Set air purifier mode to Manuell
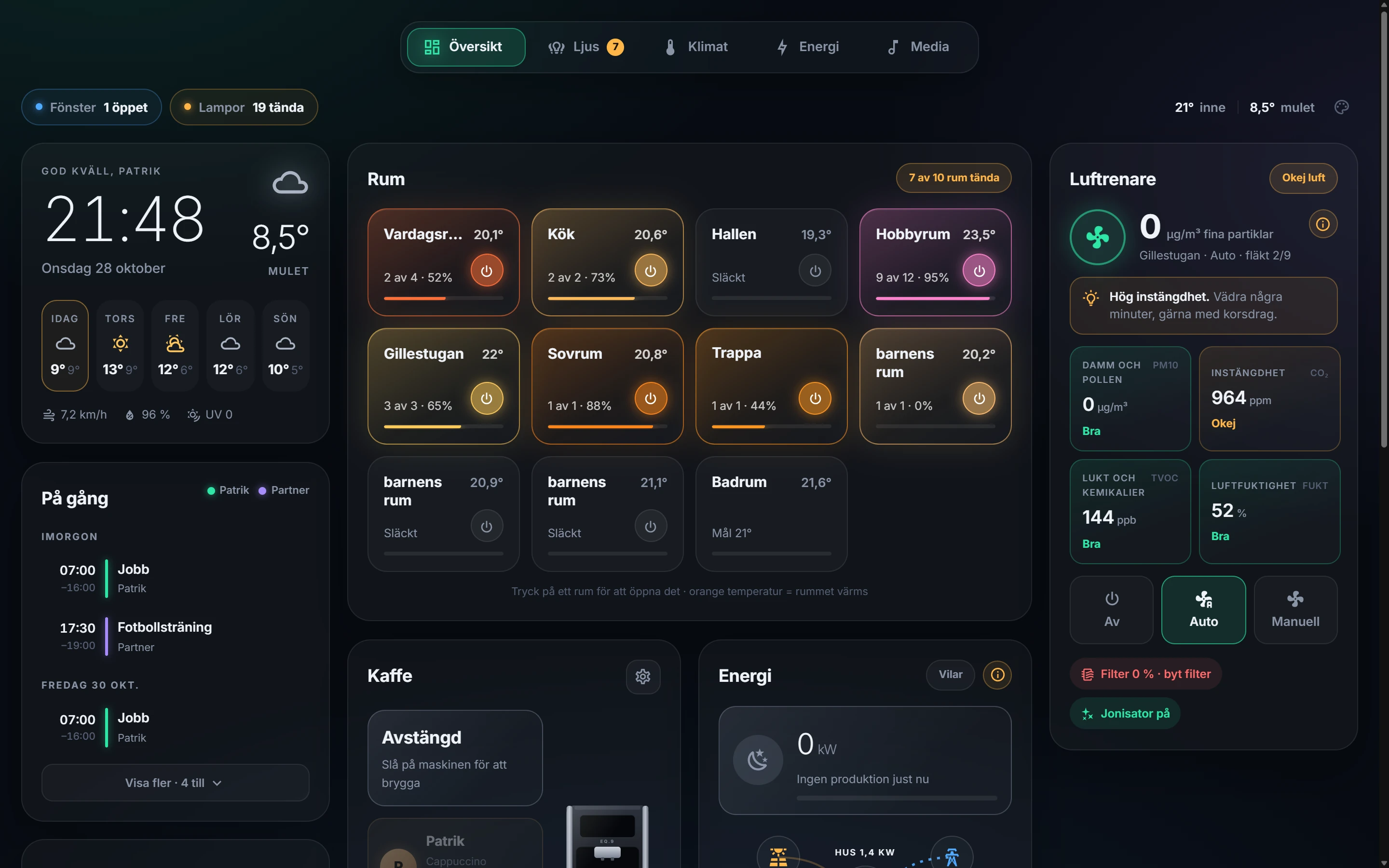This screenshot has height=868, width=1389. [1295, 610]
